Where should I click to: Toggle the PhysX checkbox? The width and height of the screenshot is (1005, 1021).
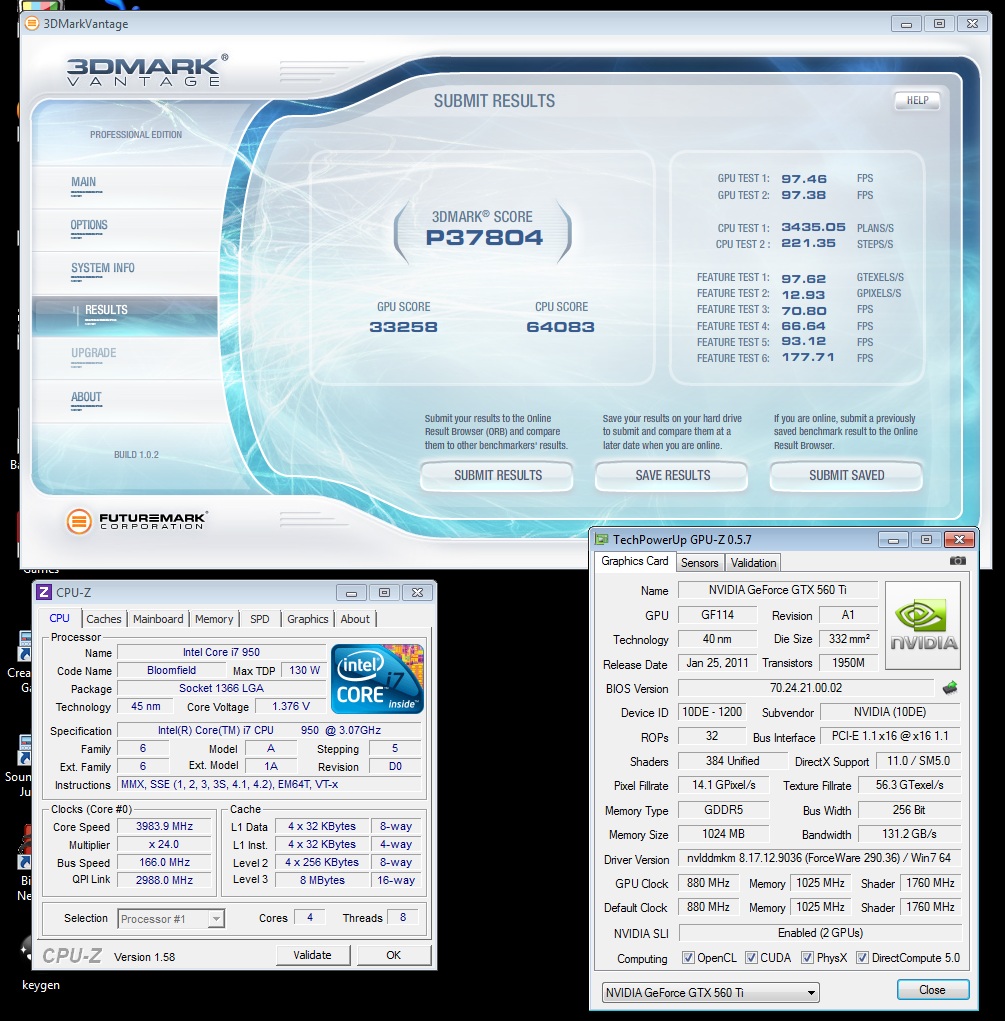coord(807,958)
